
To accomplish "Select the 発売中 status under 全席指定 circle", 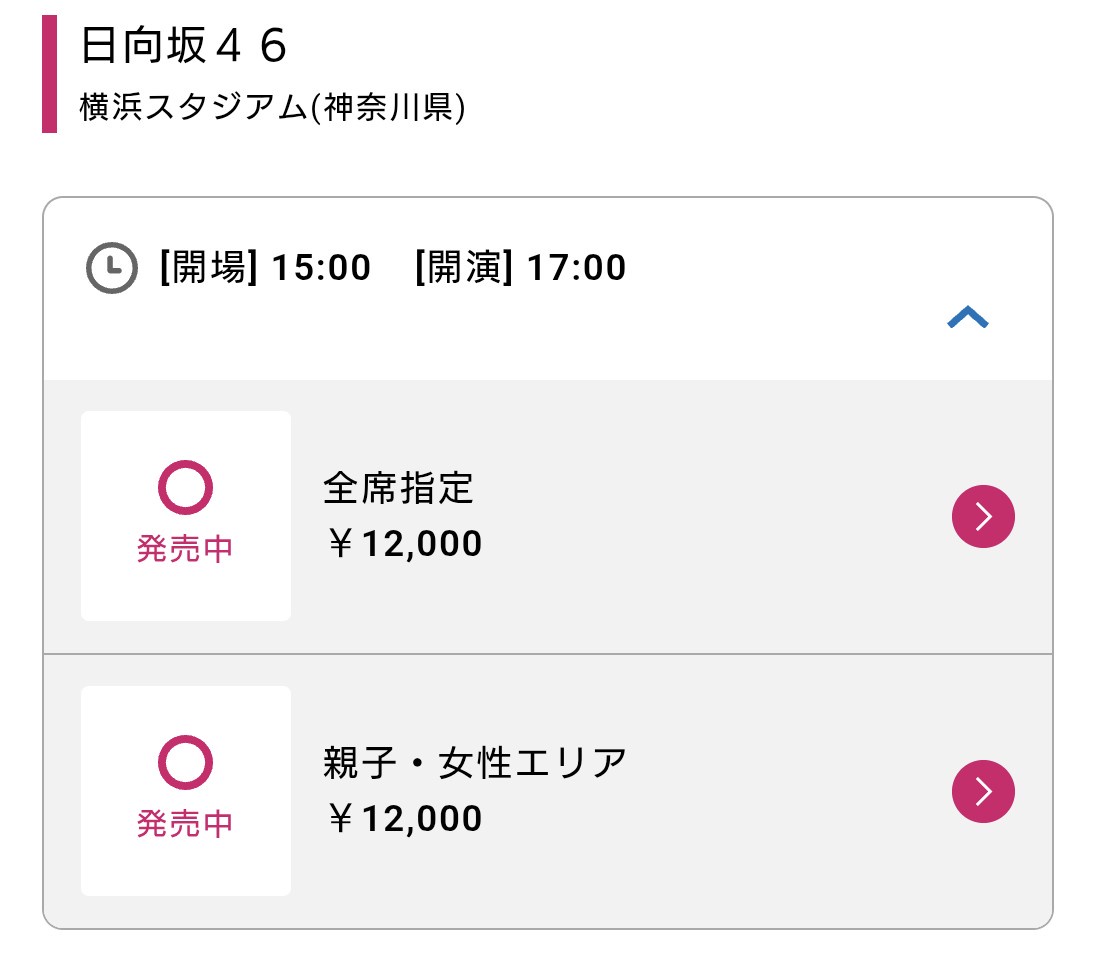I will tap(185, 549).
